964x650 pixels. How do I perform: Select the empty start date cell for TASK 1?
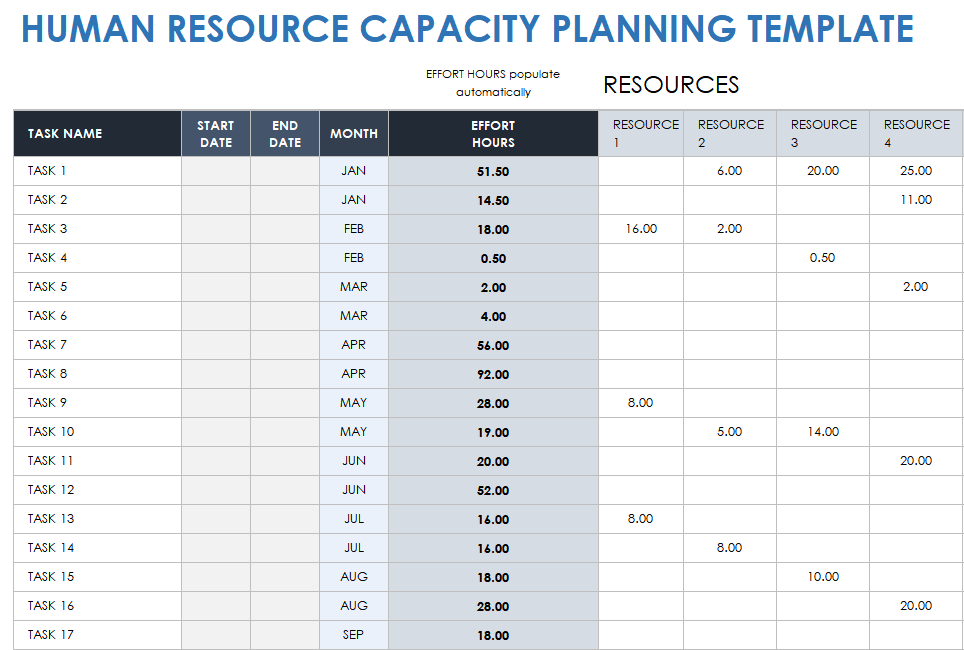215,171
